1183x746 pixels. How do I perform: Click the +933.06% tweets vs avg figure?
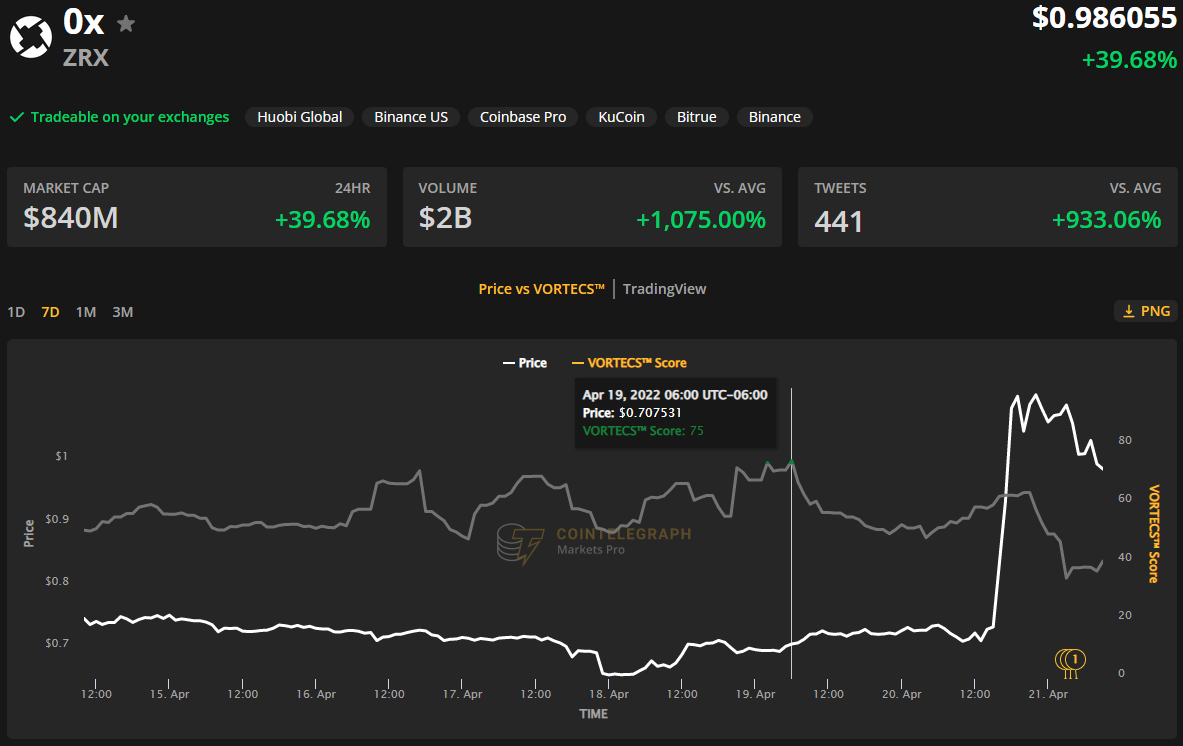coord(1106,220)
